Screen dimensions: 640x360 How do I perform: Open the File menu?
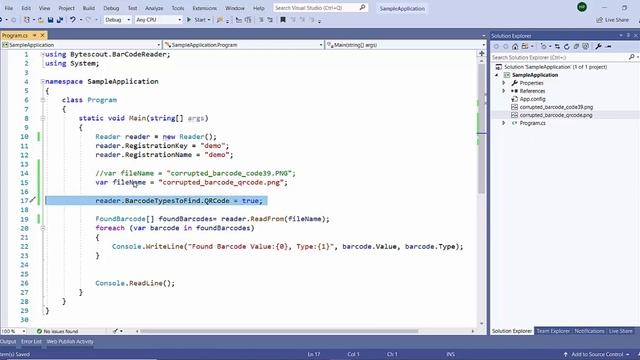pyautogui.click(x=9, y=8)
